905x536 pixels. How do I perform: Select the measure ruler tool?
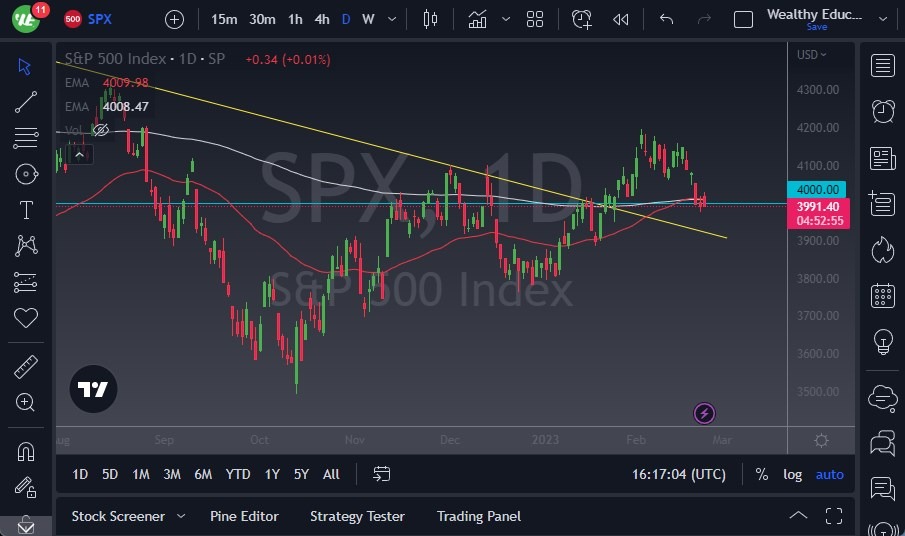point(26,367)
